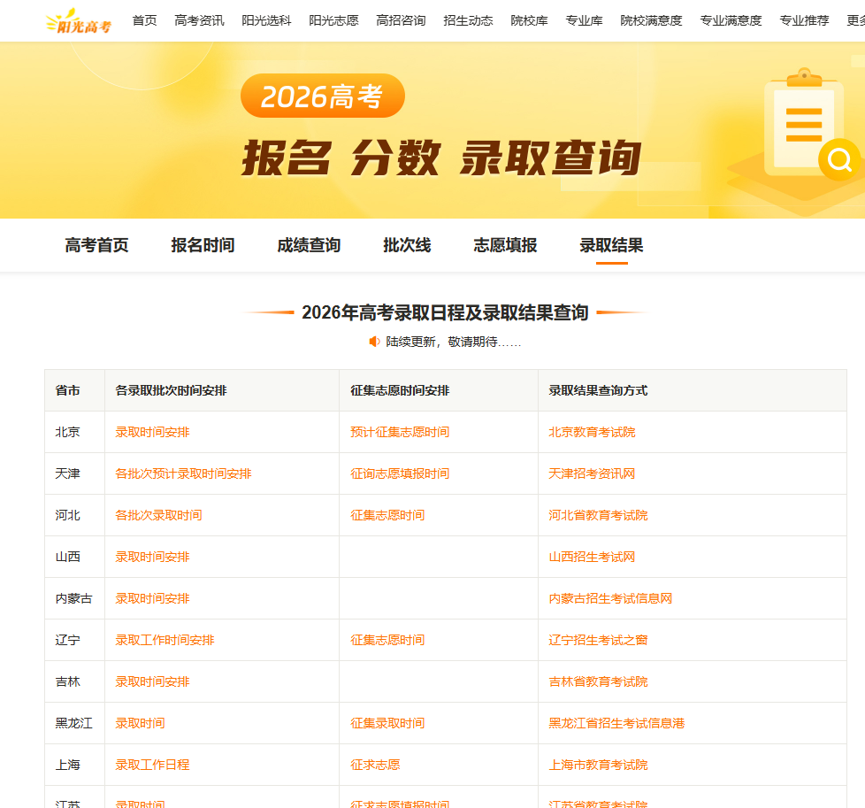Switch to the 成绩查询 tab
This screenshot has width=865, height=808.
coord(309,245)
